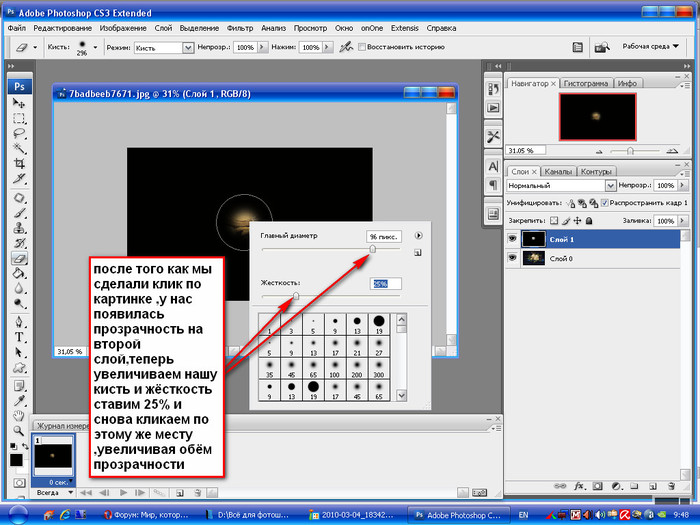Click the Жесткость 25% input field

click(x=385, y=284)
